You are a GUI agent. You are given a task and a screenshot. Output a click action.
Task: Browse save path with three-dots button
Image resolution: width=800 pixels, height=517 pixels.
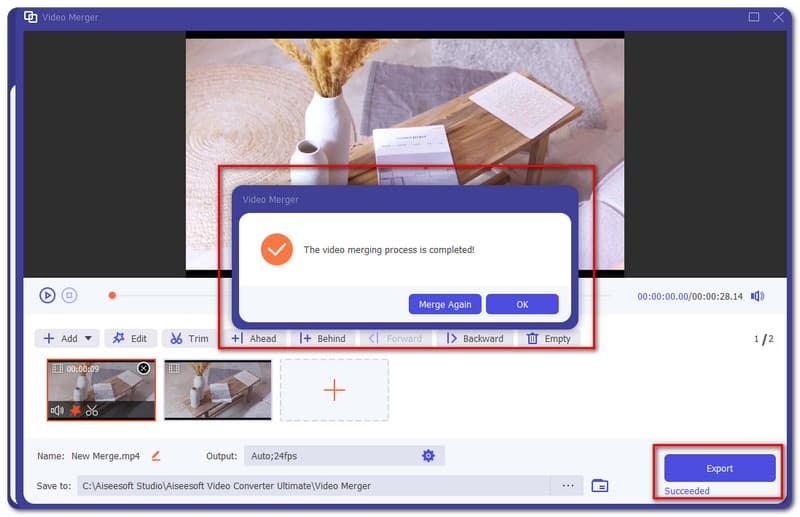tap(567, 486)
